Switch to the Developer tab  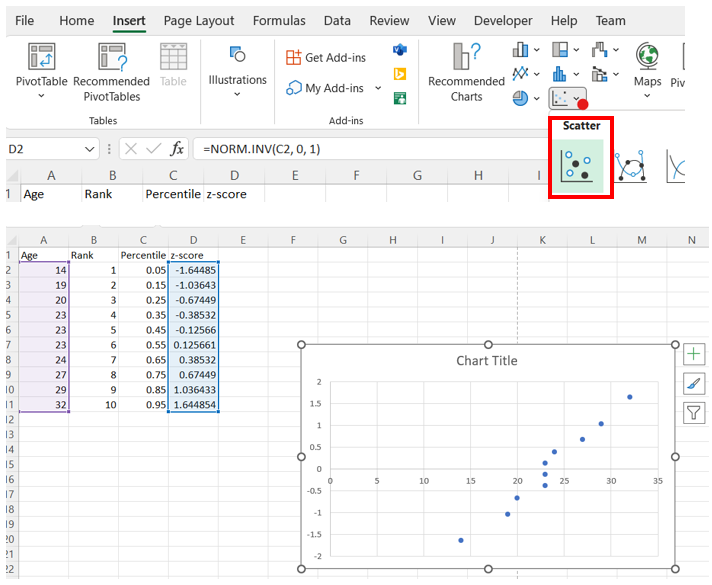point(503,21)
